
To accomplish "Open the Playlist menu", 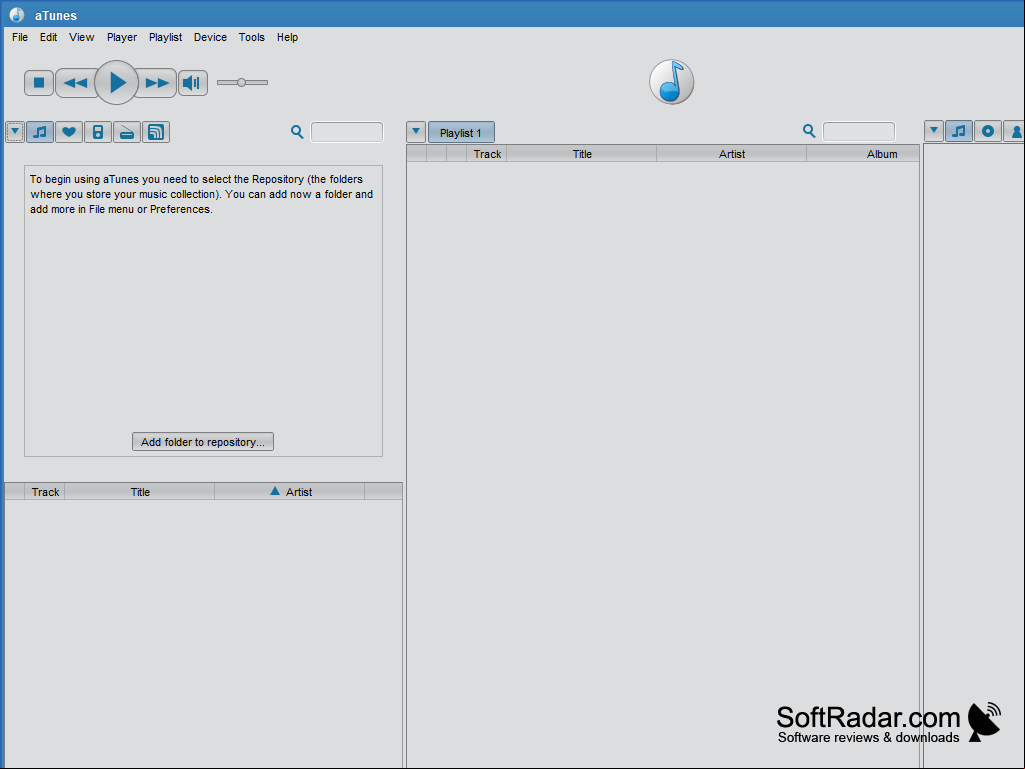I will 165,37.
